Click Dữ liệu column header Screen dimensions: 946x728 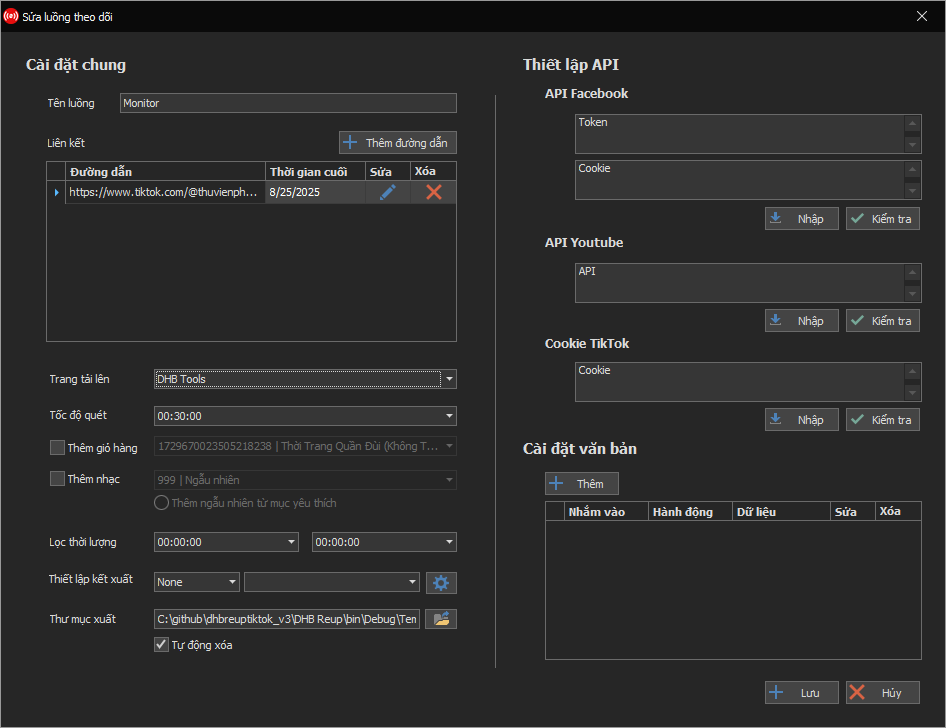(781, 511)
